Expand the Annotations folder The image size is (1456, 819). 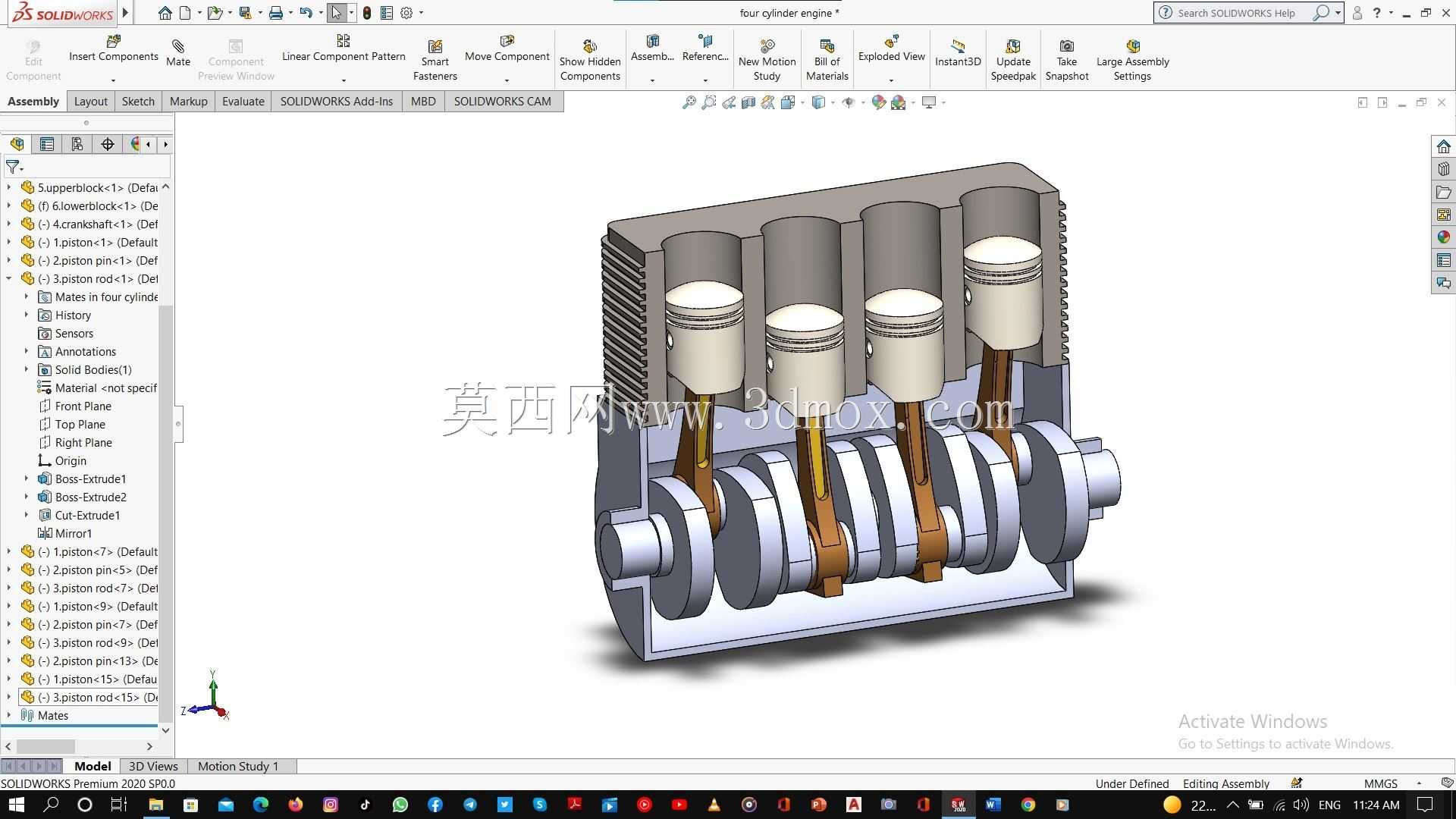pos(27,351)
